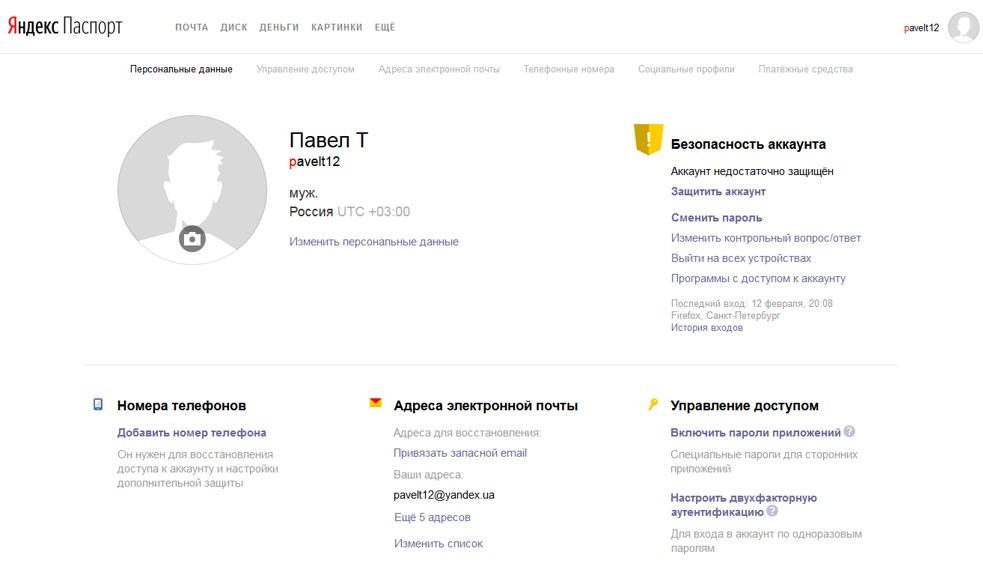This screenshot has height=565, width=983.
Task: Open ПОЧТА in the top menu
Action: pos(191,27)
